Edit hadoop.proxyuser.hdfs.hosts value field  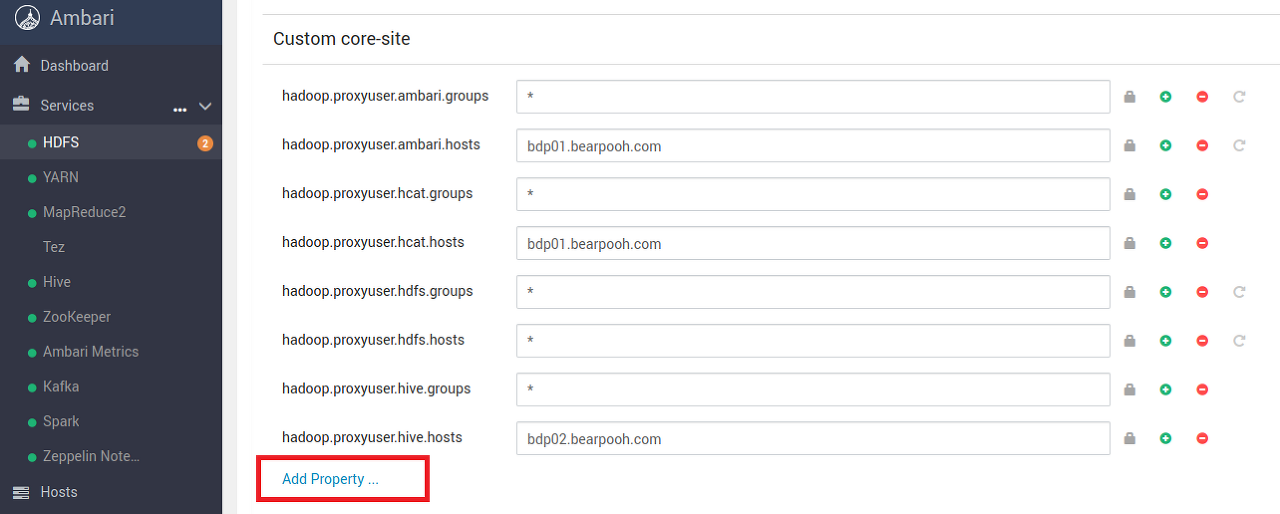[x=813, y=340]
